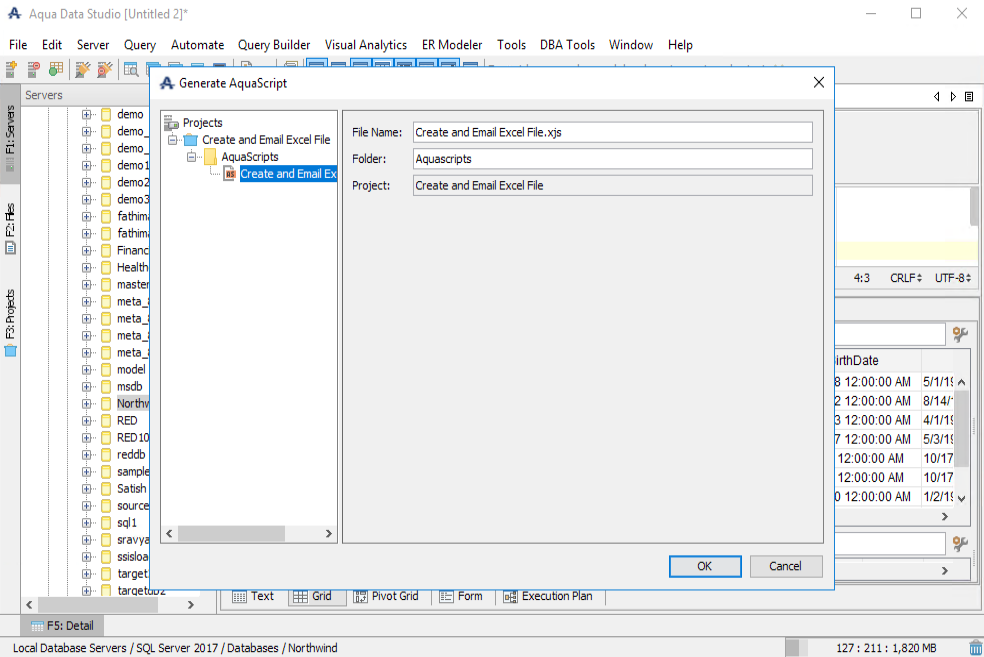
Task: Expand the Northwind database node
Action: 87,403
